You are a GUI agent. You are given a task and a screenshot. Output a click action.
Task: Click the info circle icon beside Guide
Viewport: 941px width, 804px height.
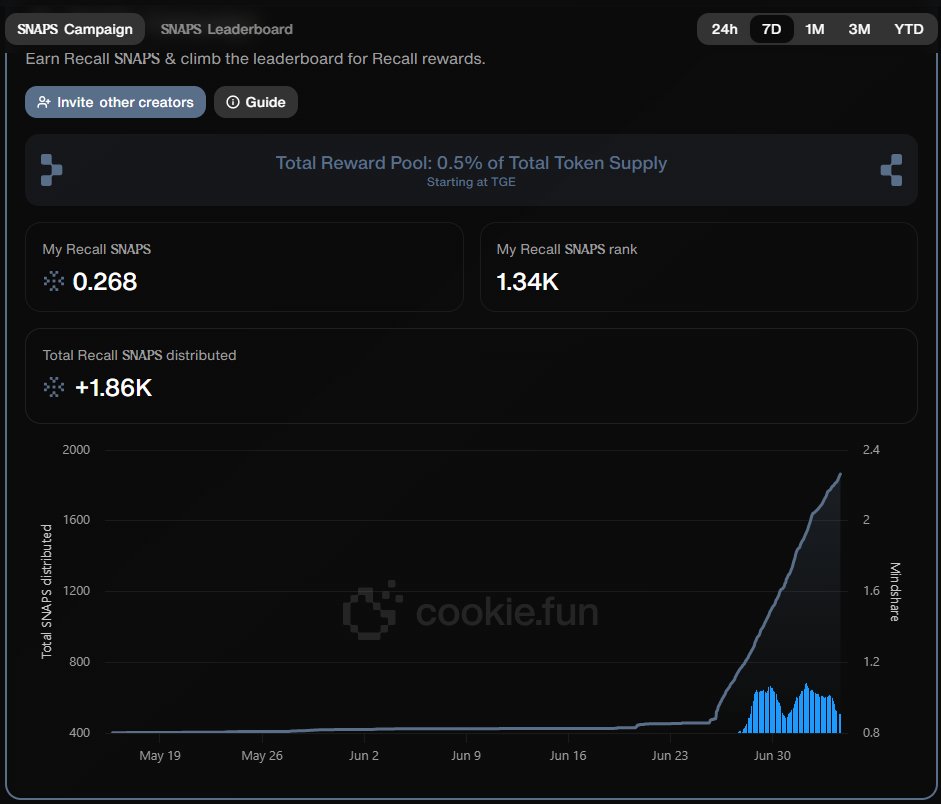(x=232, y=102)
